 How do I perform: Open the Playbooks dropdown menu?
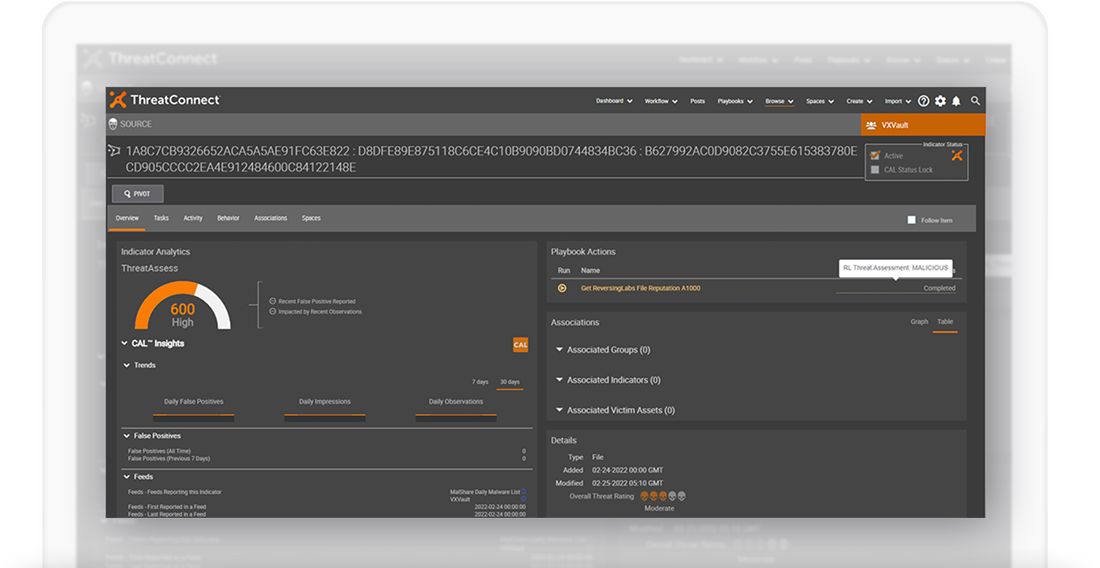coord(735,101)
